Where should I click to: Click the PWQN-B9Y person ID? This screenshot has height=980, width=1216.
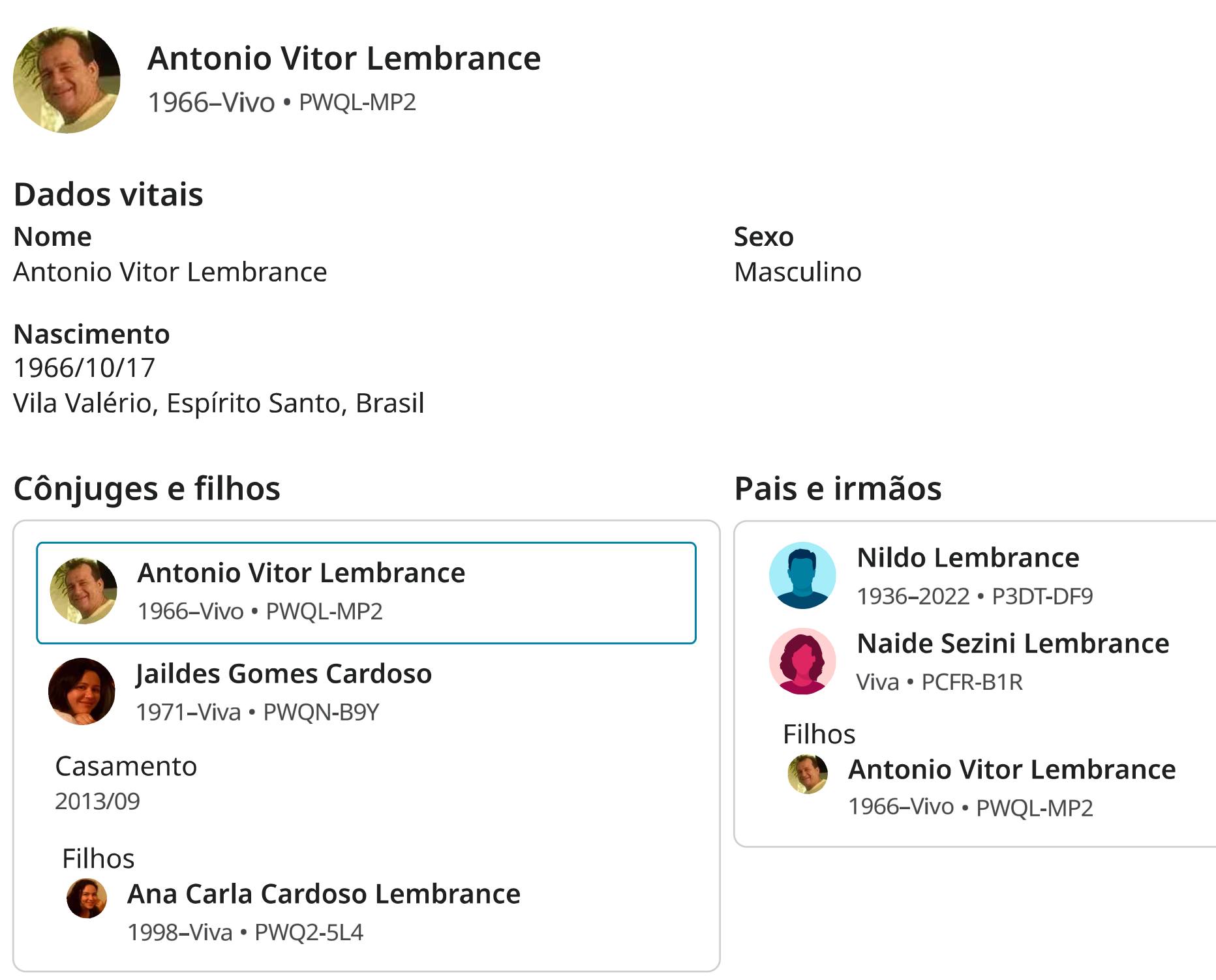(320, 712)
